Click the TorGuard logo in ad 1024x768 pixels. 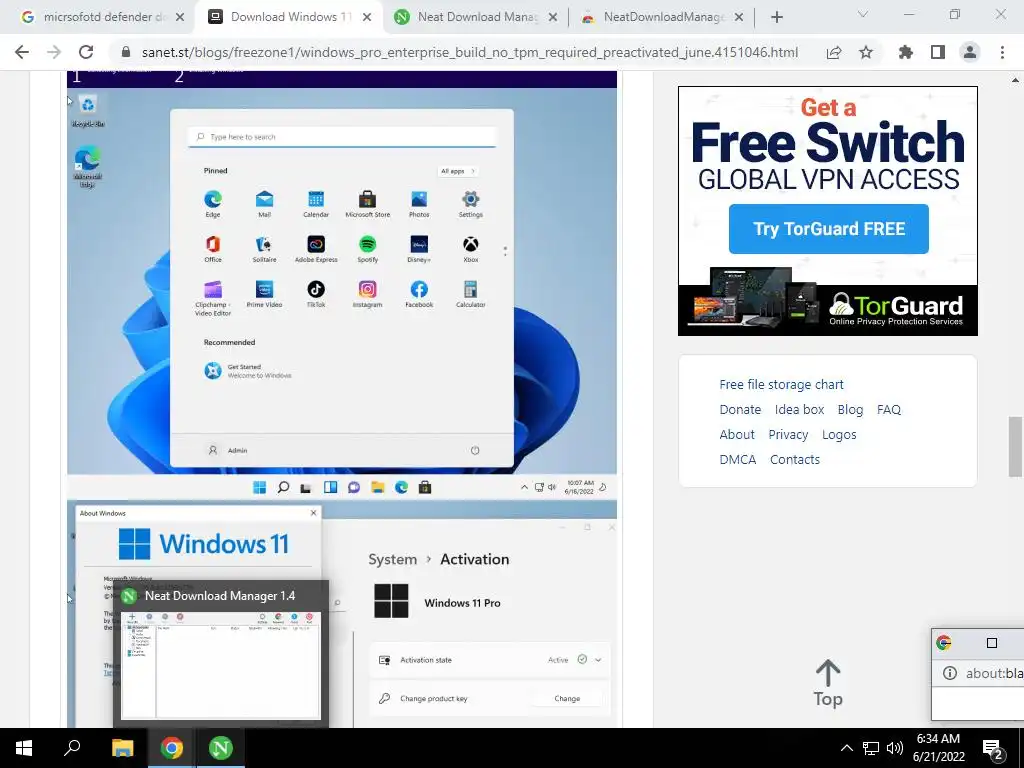[896, 308]
